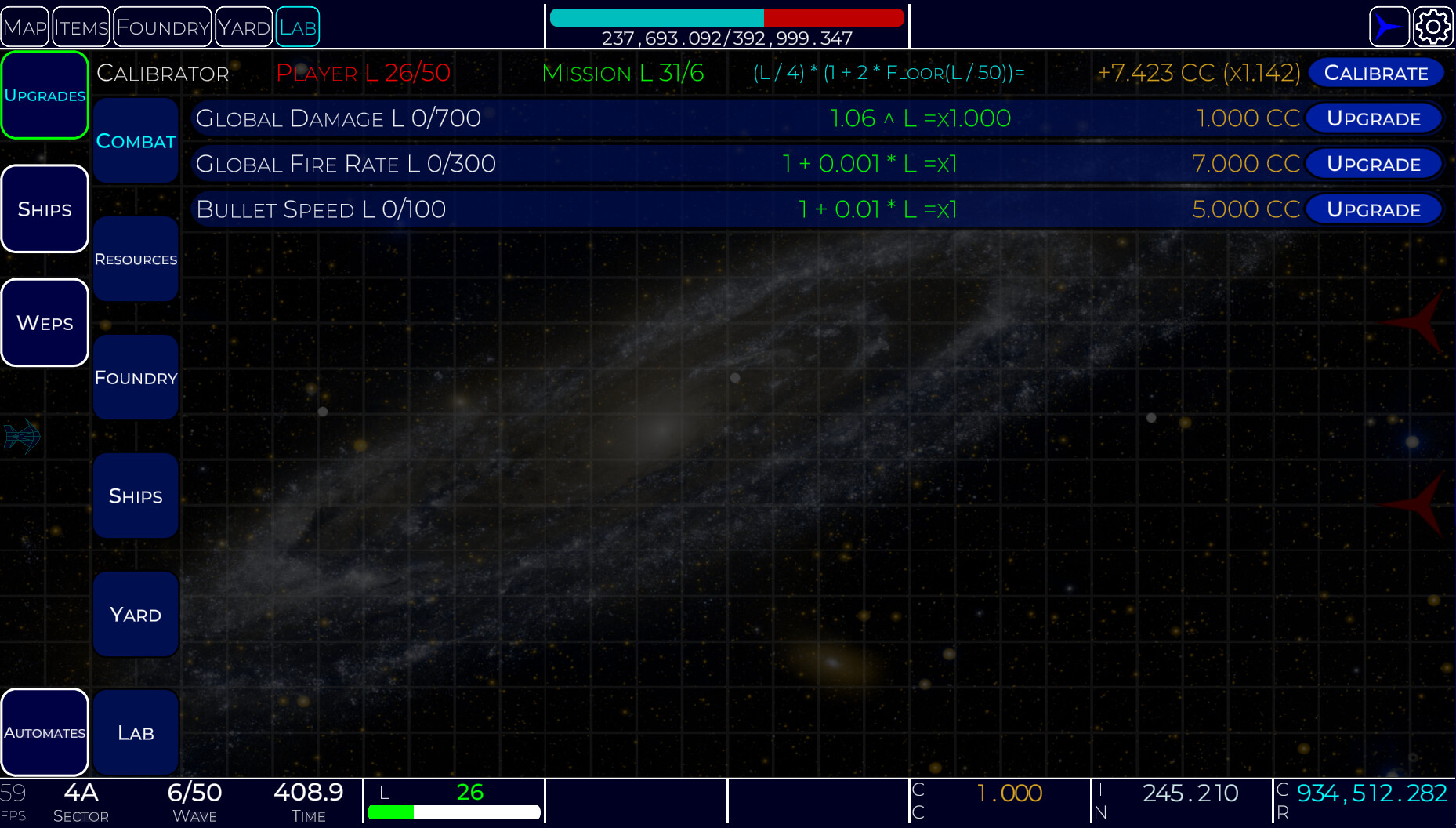Open the Ships category under Combat
Screen dimensions: 1456x828
(x=135, y=496)
